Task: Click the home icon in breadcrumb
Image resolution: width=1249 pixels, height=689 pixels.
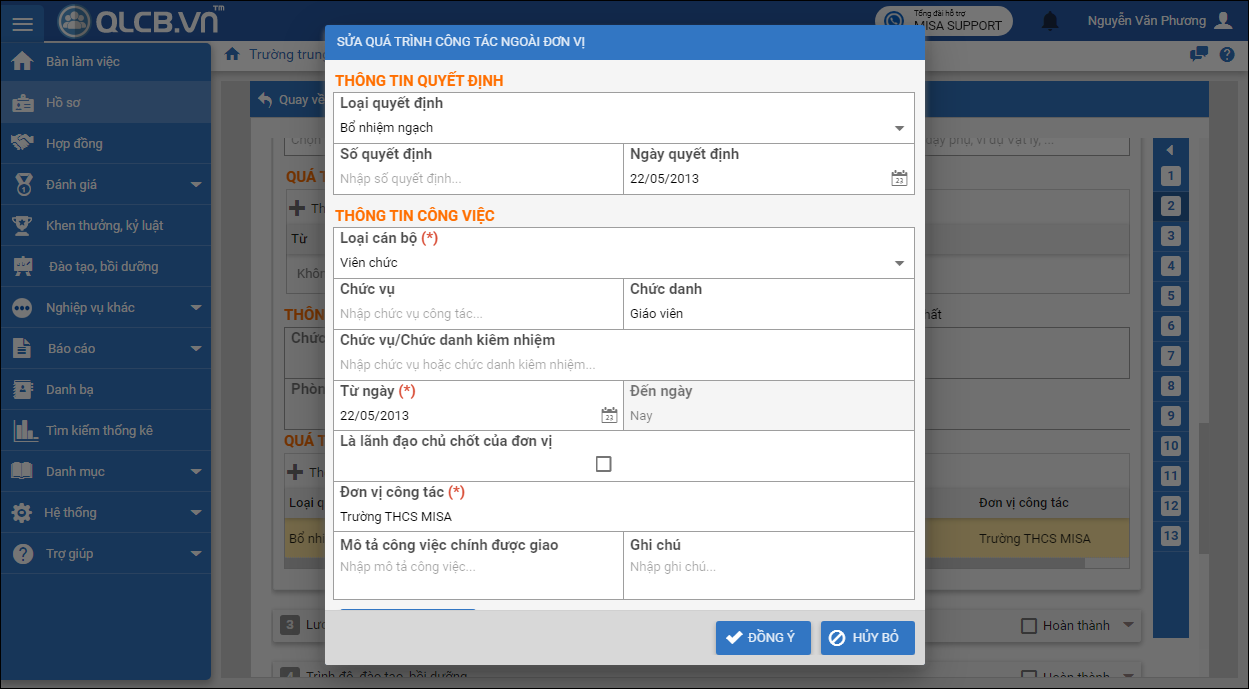Action: (x=232, y=54)
